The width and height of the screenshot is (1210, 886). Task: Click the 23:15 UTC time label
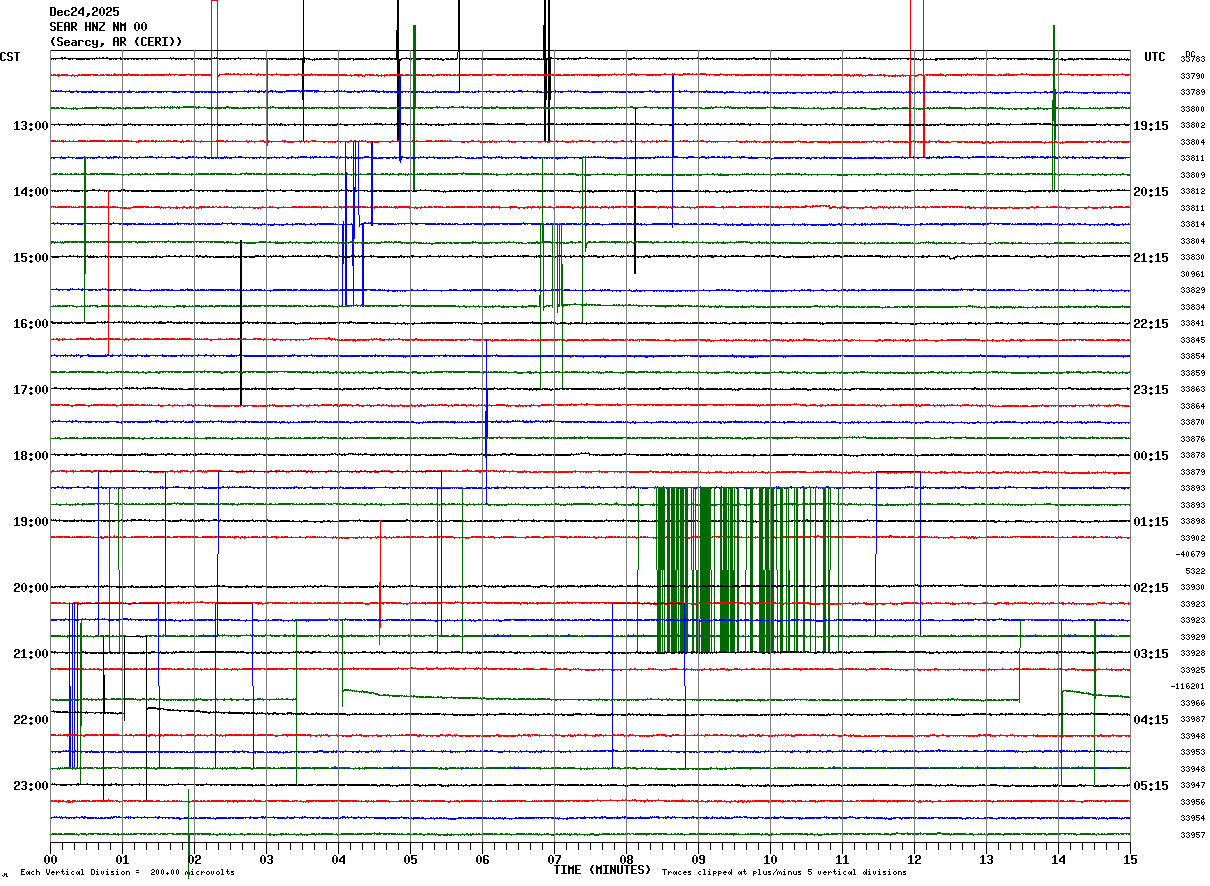[1151, 390]
